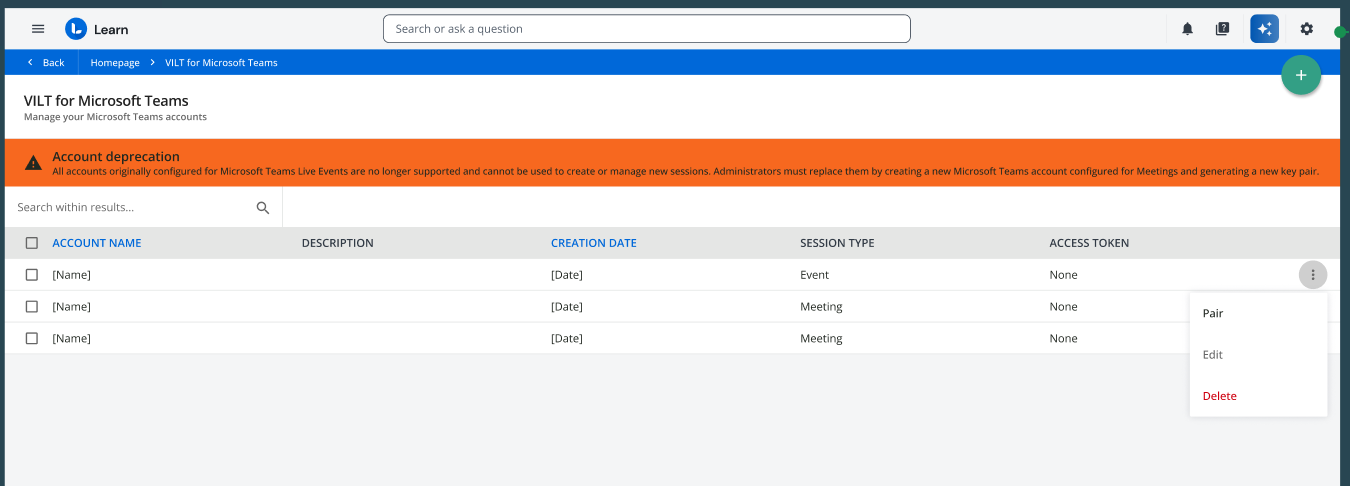The height and width of the screenshot is (486, 1350).
Task: Toggle the select-all header checkbox
Action: (32, 243)
